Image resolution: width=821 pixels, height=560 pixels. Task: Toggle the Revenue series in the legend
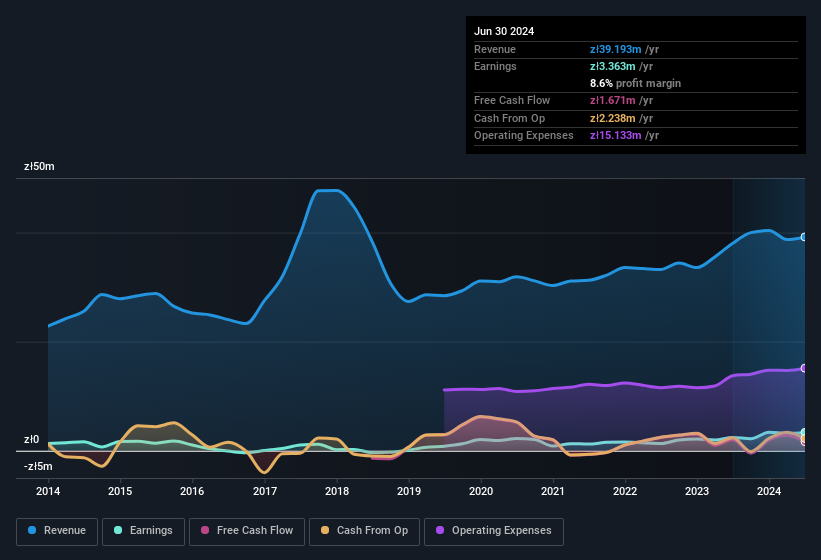(x=57, y=530)
